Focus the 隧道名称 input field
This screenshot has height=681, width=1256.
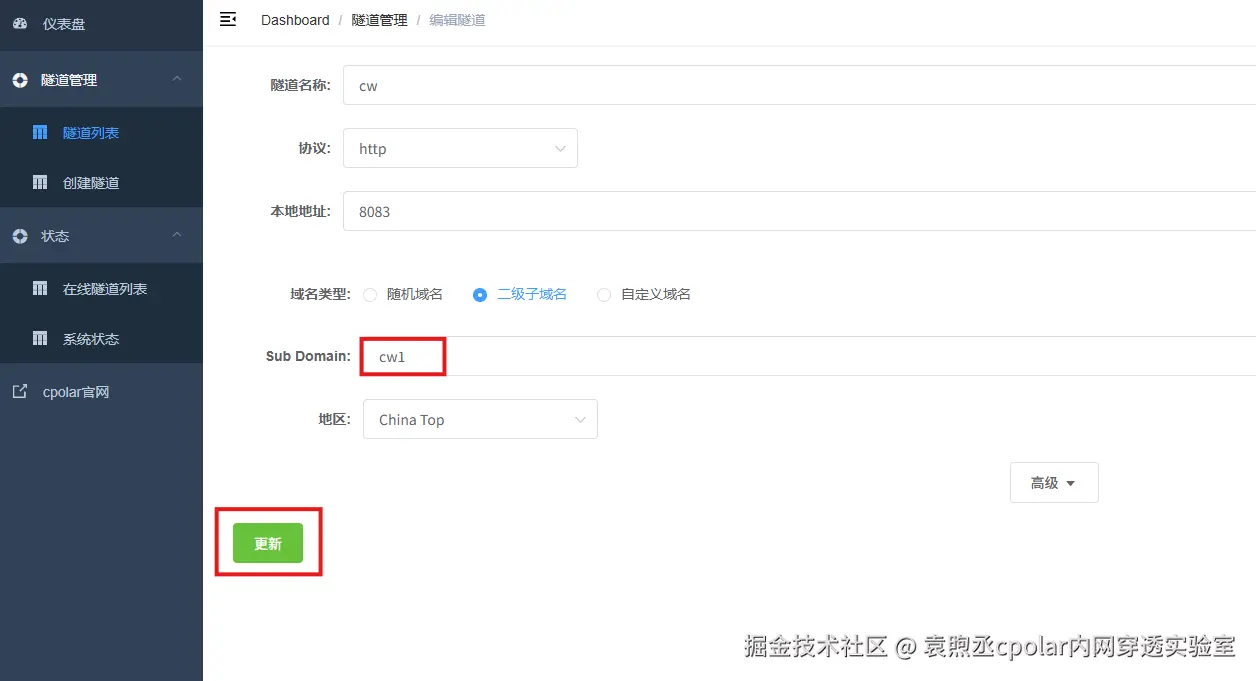[799, 85]
